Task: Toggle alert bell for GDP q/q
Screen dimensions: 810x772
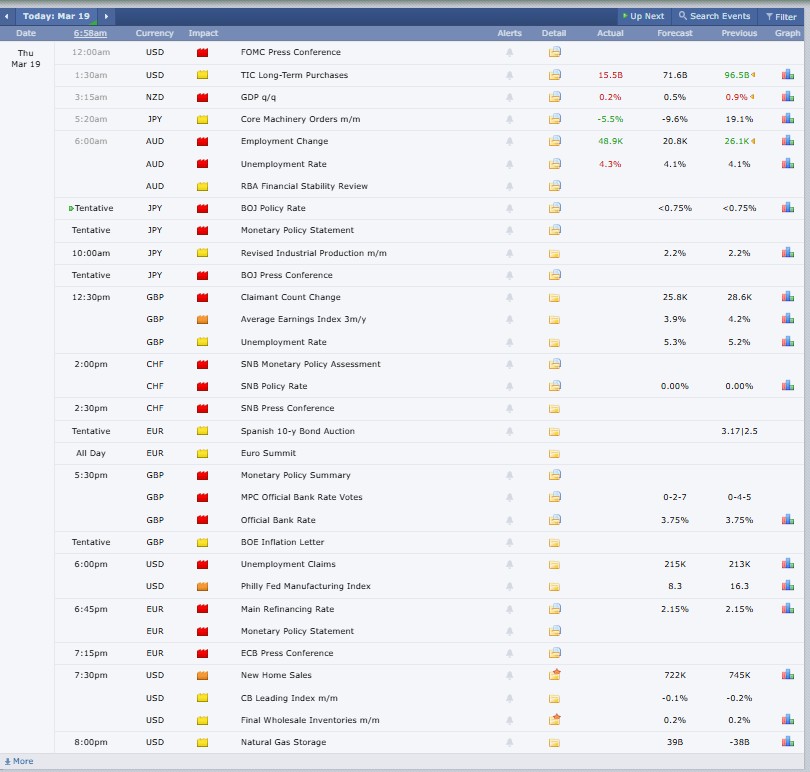Action: 509,97
